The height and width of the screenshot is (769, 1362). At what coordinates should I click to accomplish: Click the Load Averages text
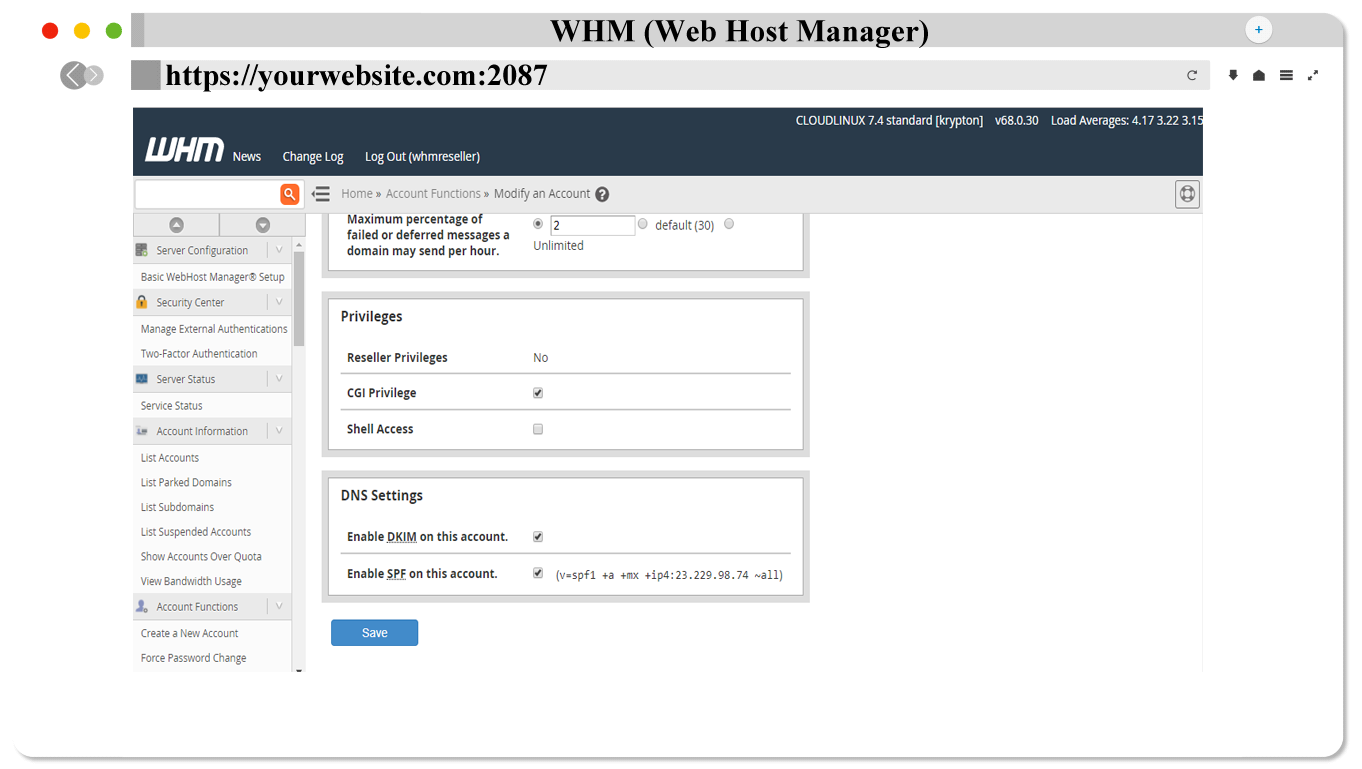[1127, 120]
